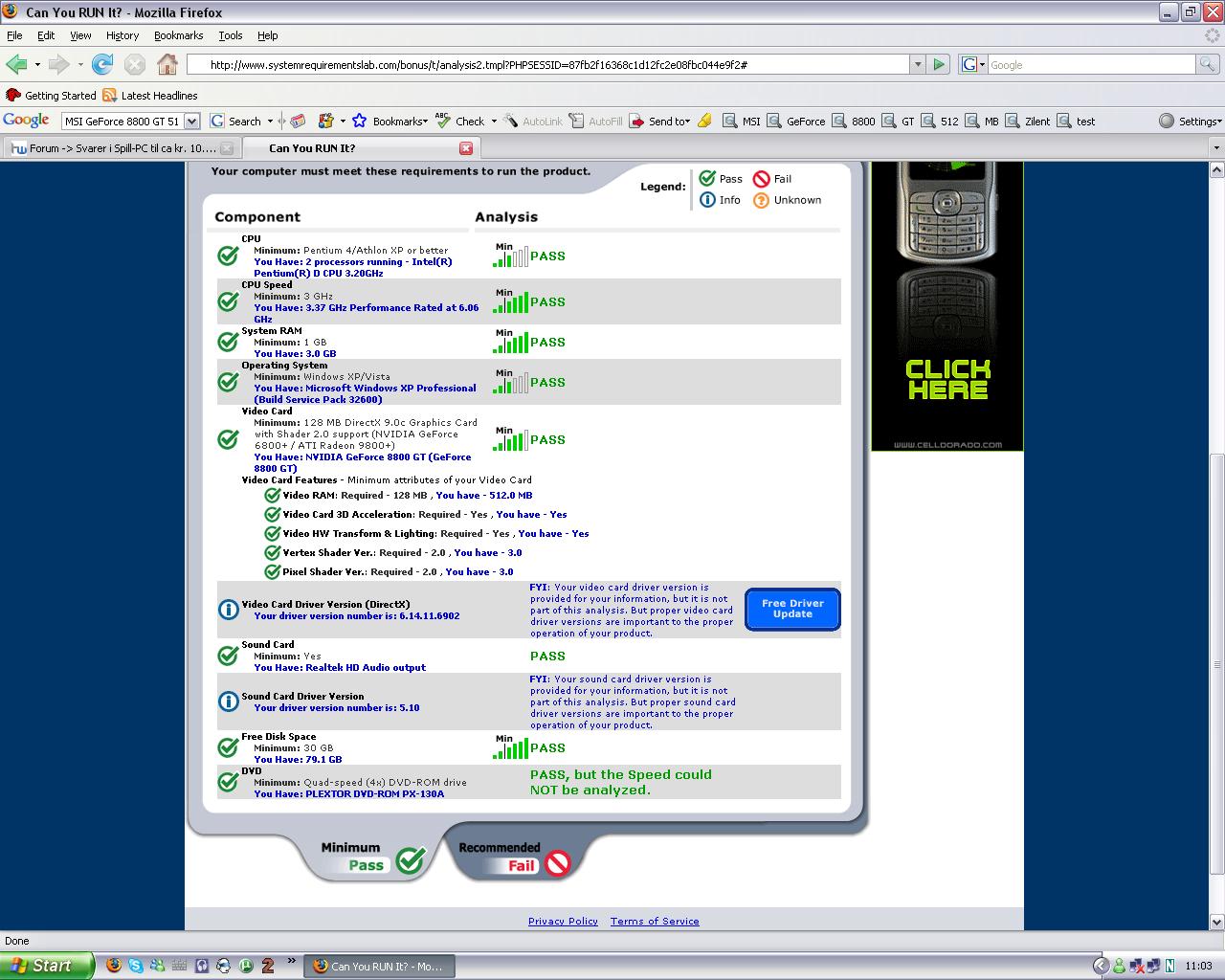Image resolution: width=1225 pixels, height=980 pixels.
Task: Click the address bar URL field
Action: [548, 64]
